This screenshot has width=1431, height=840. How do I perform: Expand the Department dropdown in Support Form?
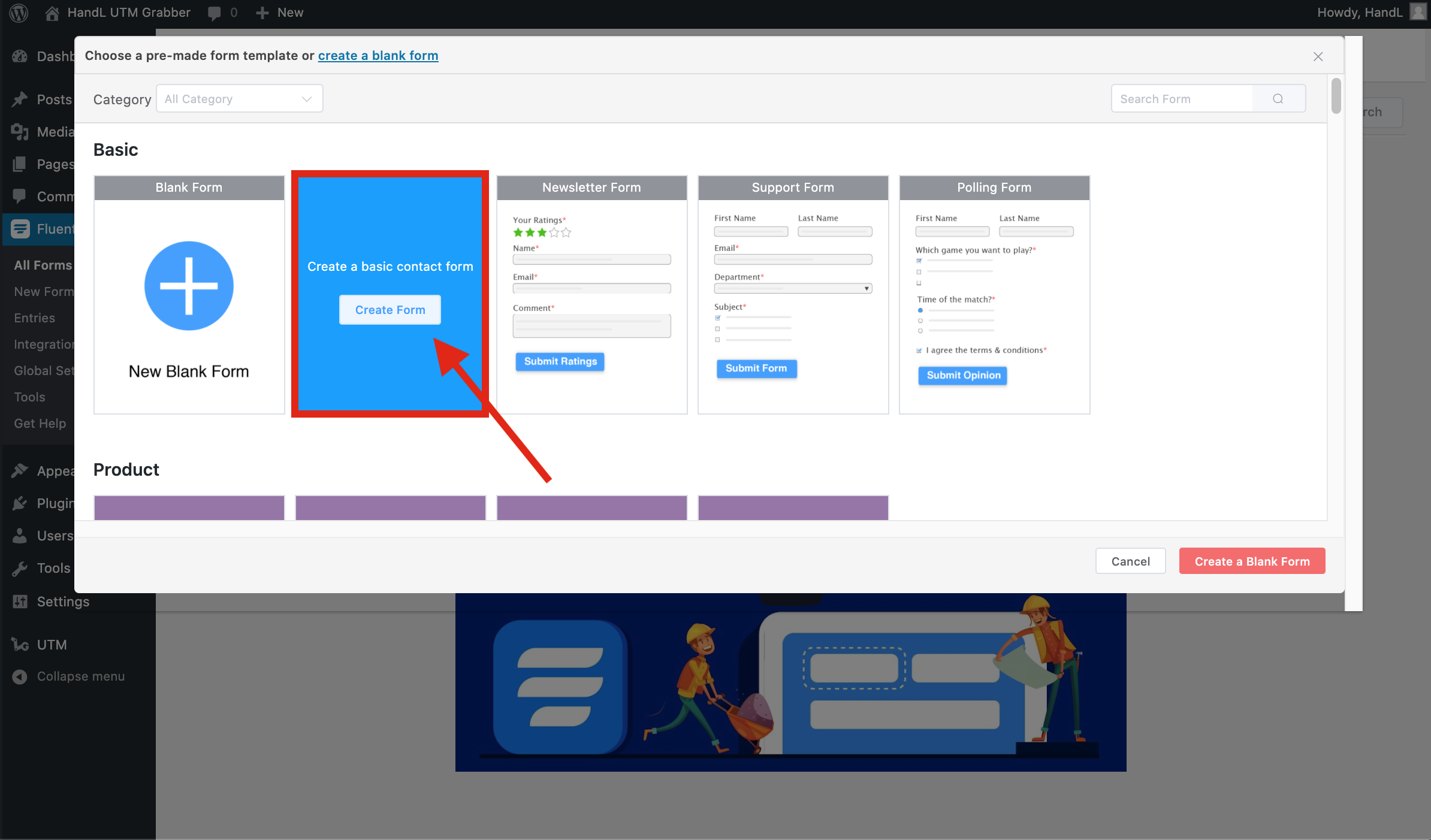tap(793, 288)
